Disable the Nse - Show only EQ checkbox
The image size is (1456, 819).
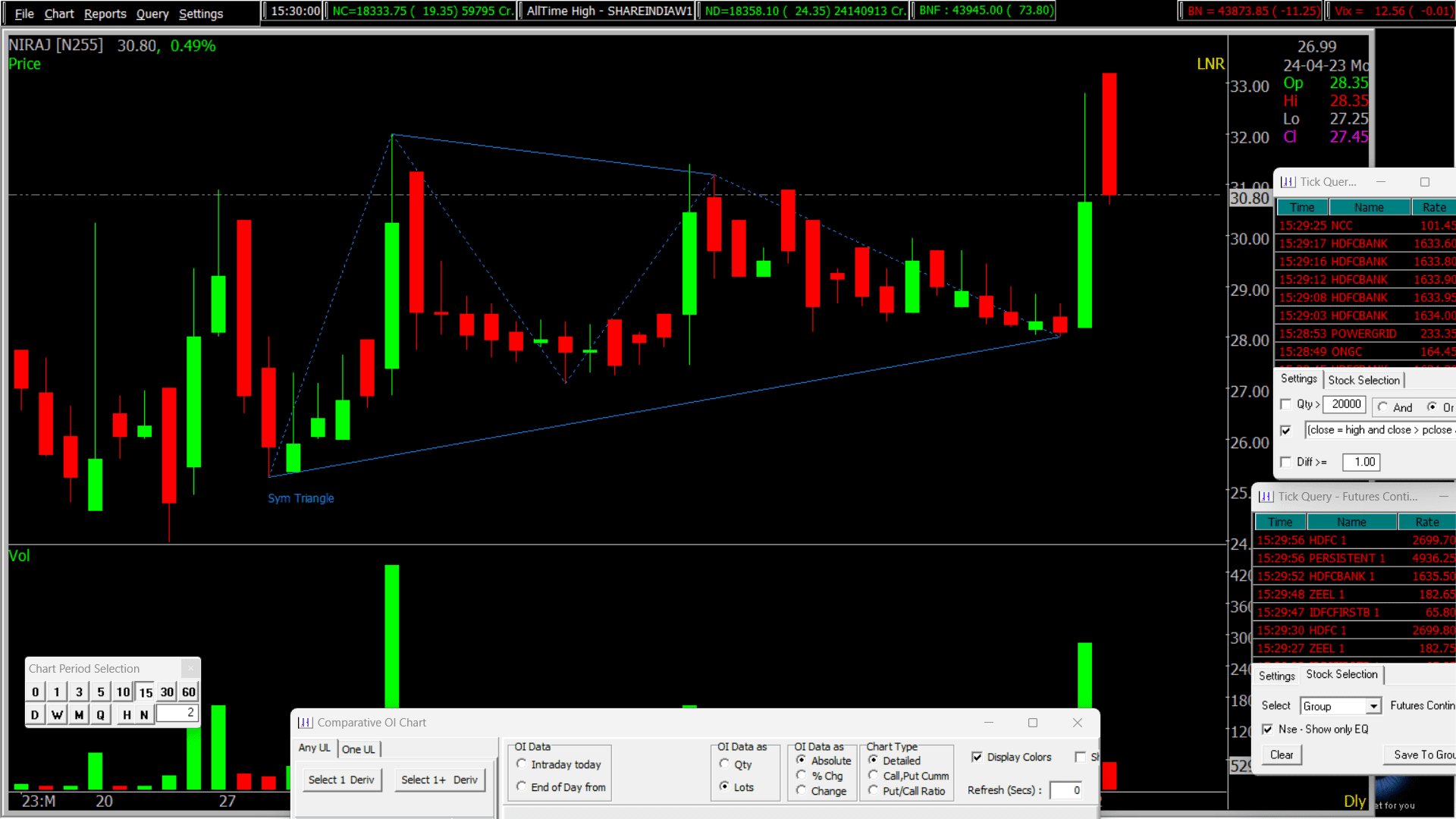[1268, 729]
